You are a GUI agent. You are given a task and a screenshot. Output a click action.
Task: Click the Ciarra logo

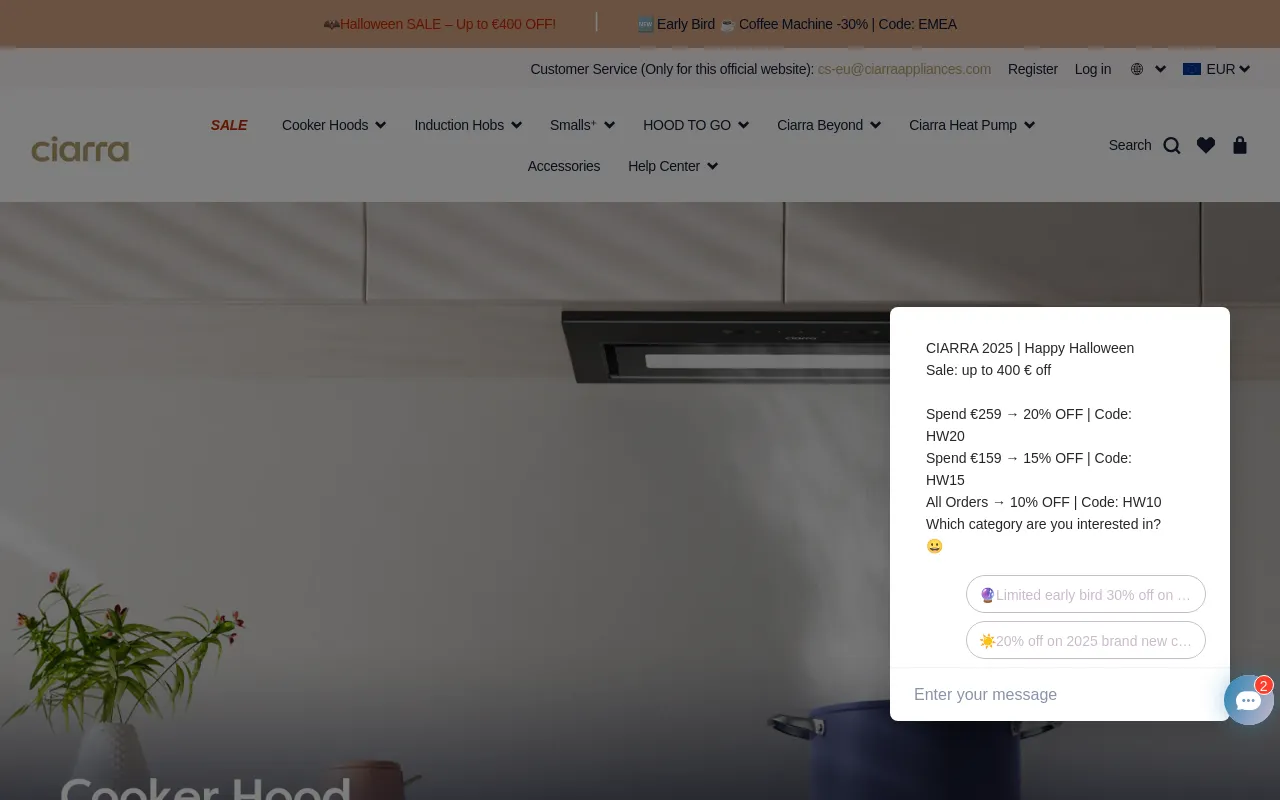point(80,149)
